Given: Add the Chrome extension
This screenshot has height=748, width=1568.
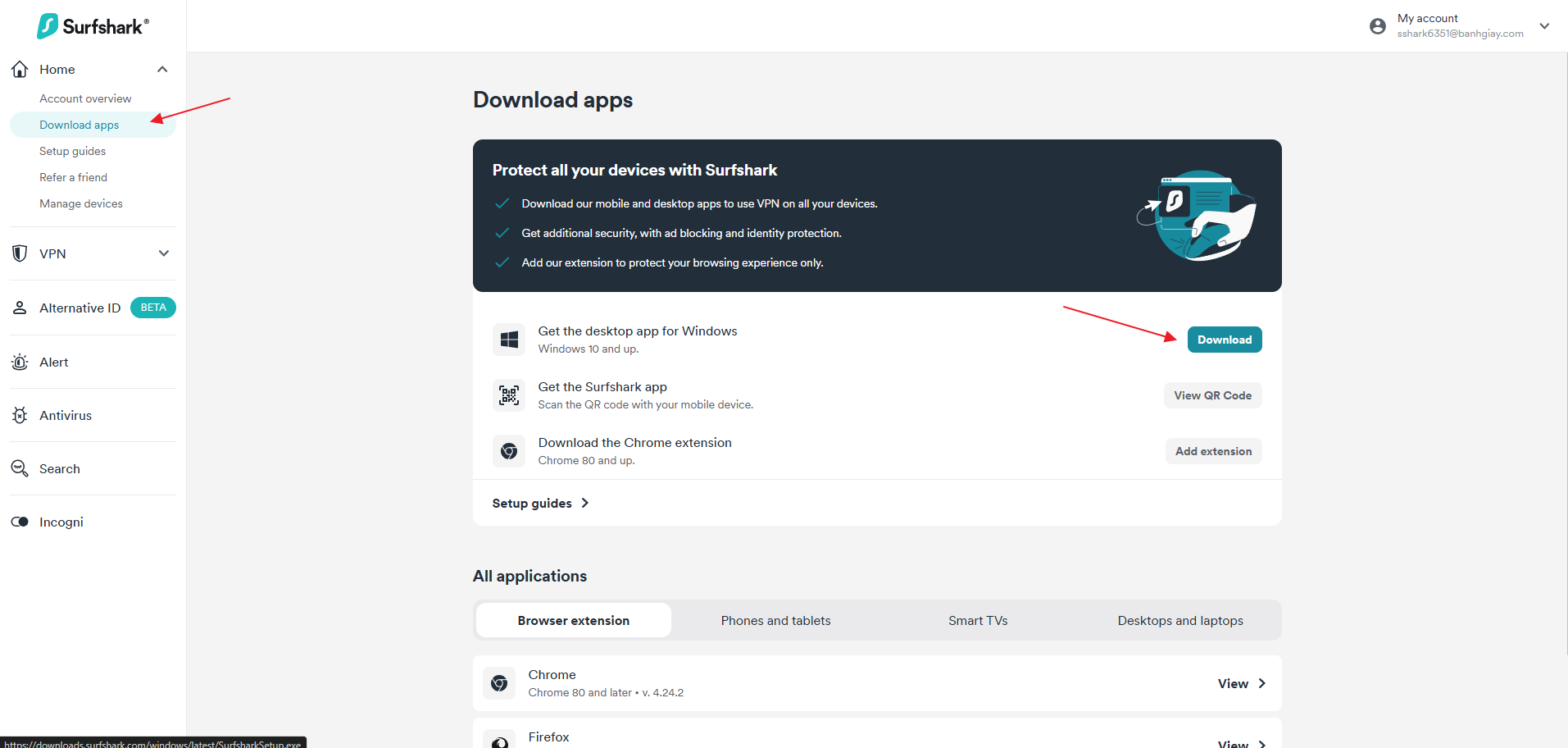Looking at the screenshot, I should 1213,451.
